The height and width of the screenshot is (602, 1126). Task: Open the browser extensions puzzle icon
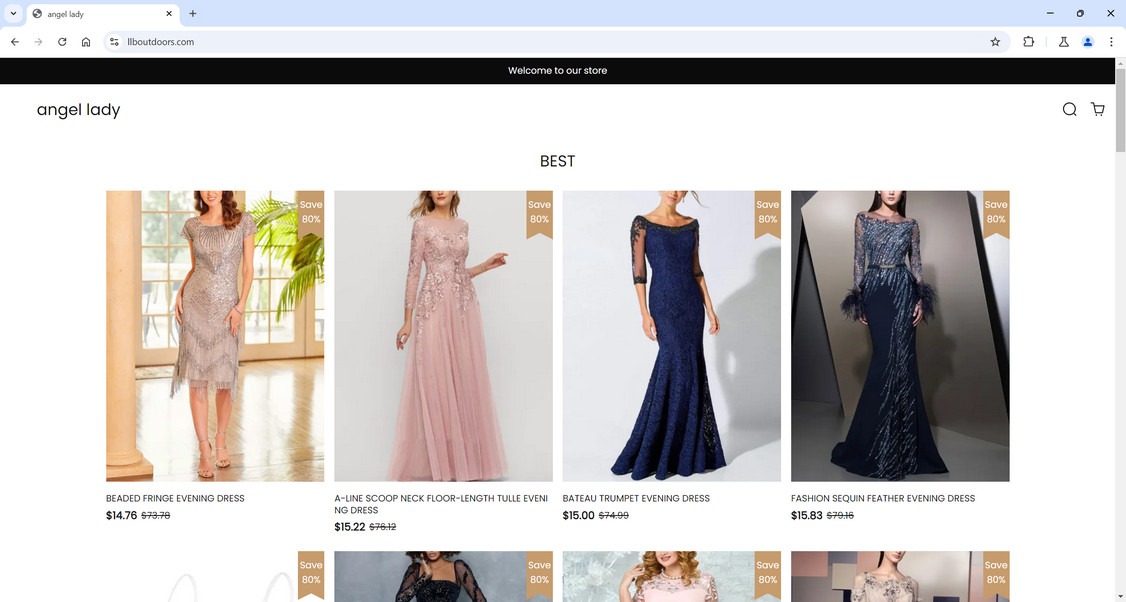coord(1028,42)
